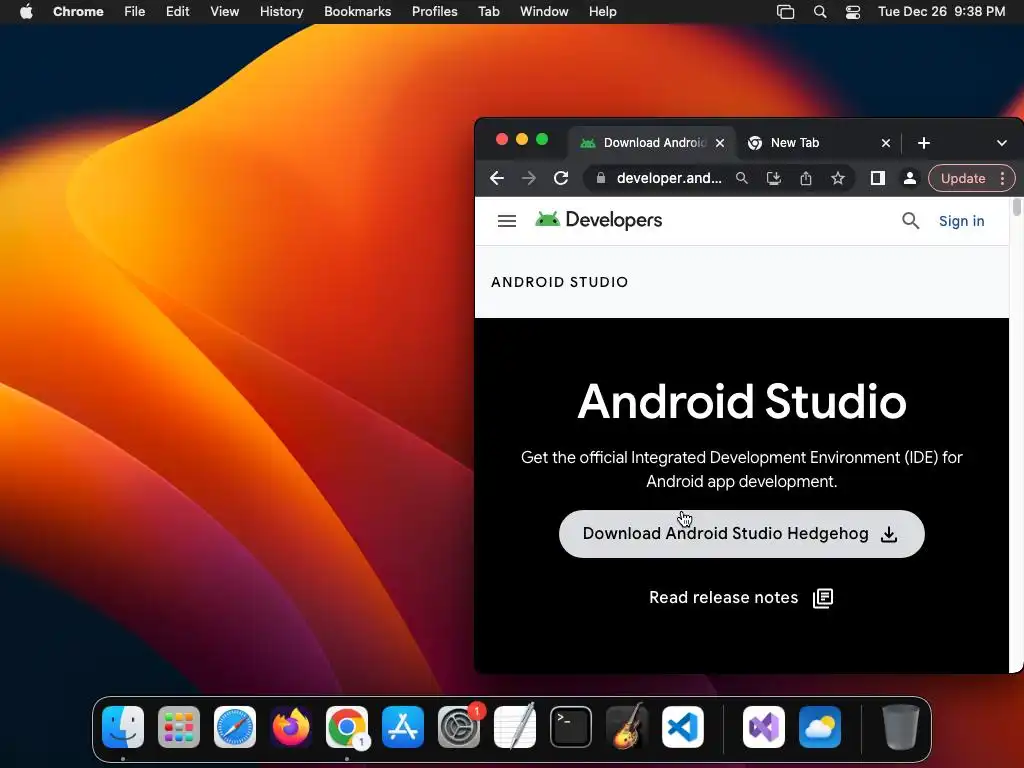Screen dimensions: 1024x768
Task: Click Read release notes link
Action: (724, 598)
